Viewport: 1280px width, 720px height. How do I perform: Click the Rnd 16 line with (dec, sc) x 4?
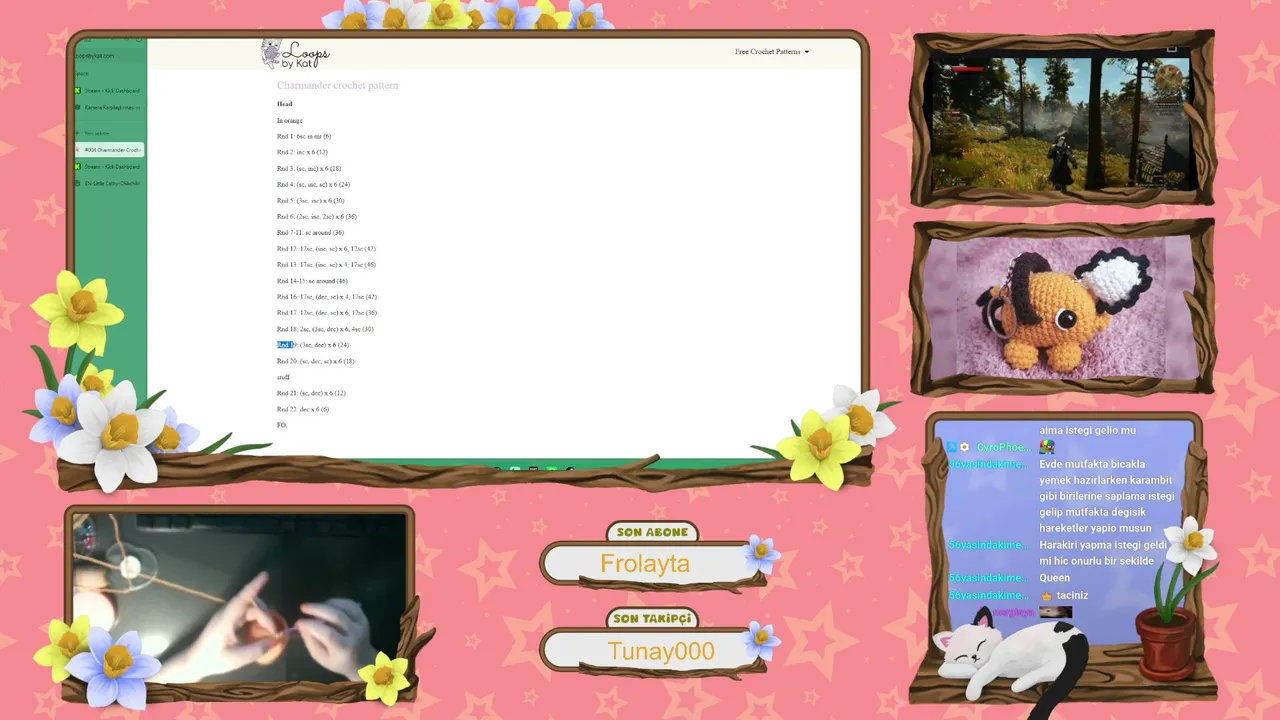pyautogui.click(x=327, y=296)
